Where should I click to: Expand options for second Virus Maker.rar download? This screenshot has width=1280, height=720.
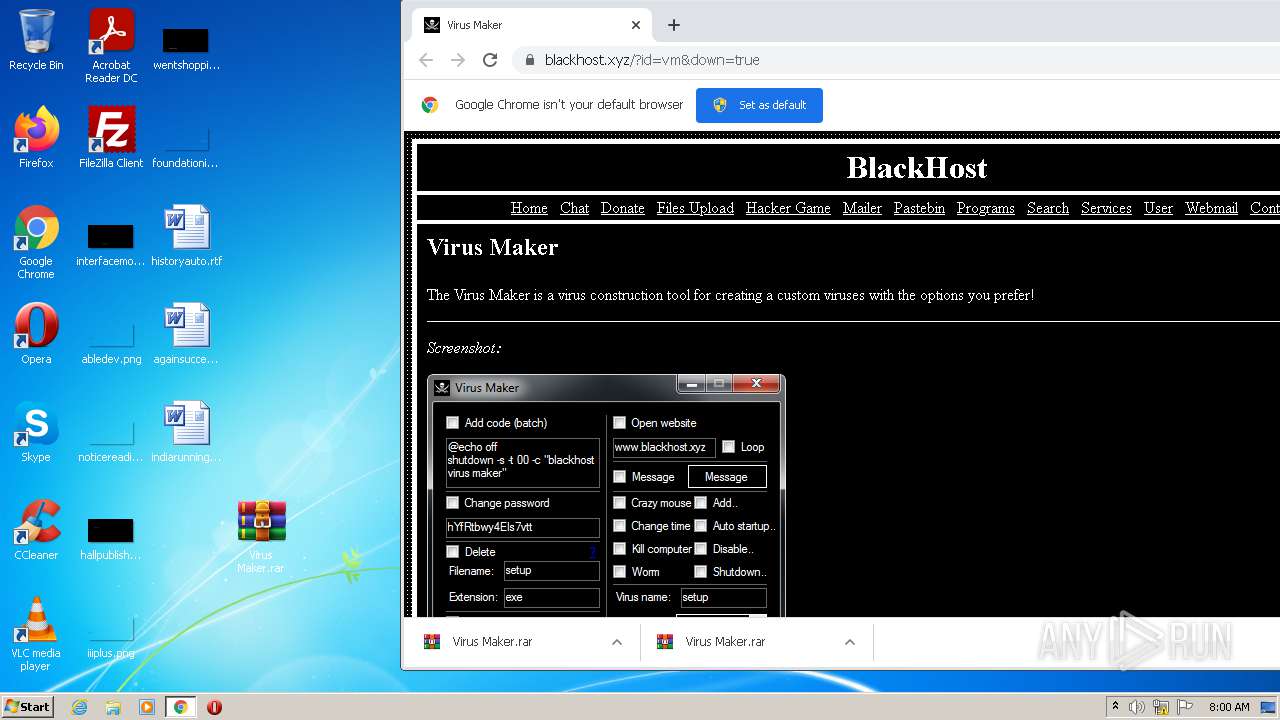tap(850, 642)
